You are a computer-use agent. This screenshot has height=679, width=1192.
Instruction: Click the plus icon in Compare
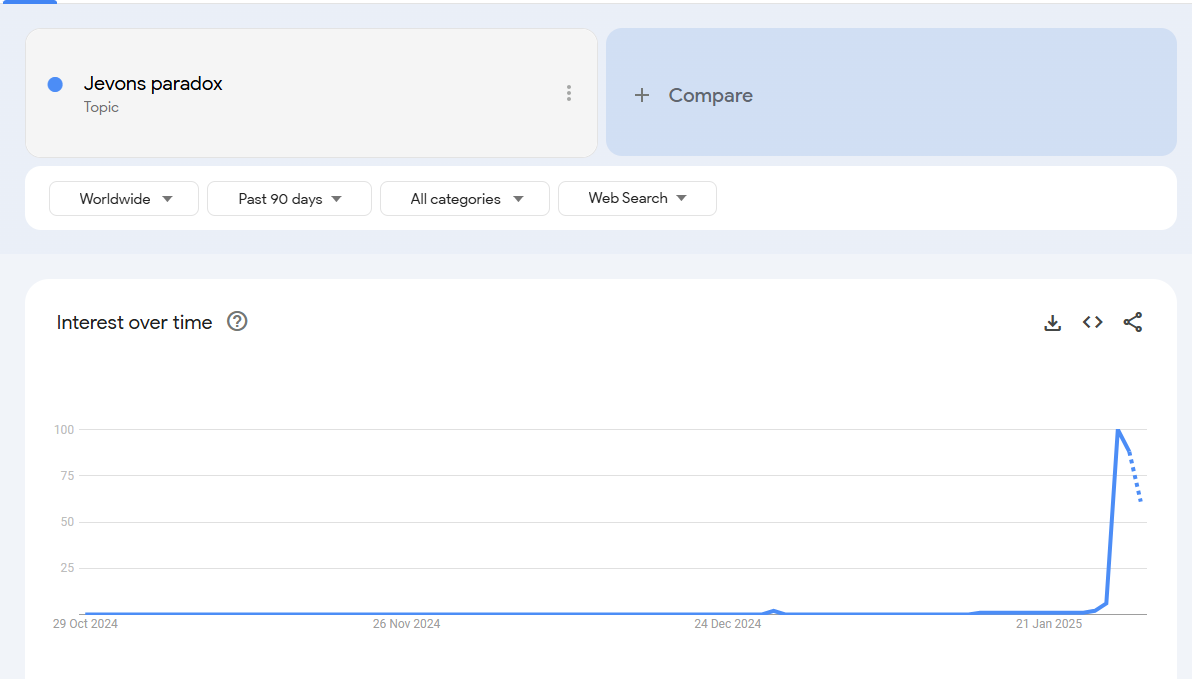pos(642,95)
